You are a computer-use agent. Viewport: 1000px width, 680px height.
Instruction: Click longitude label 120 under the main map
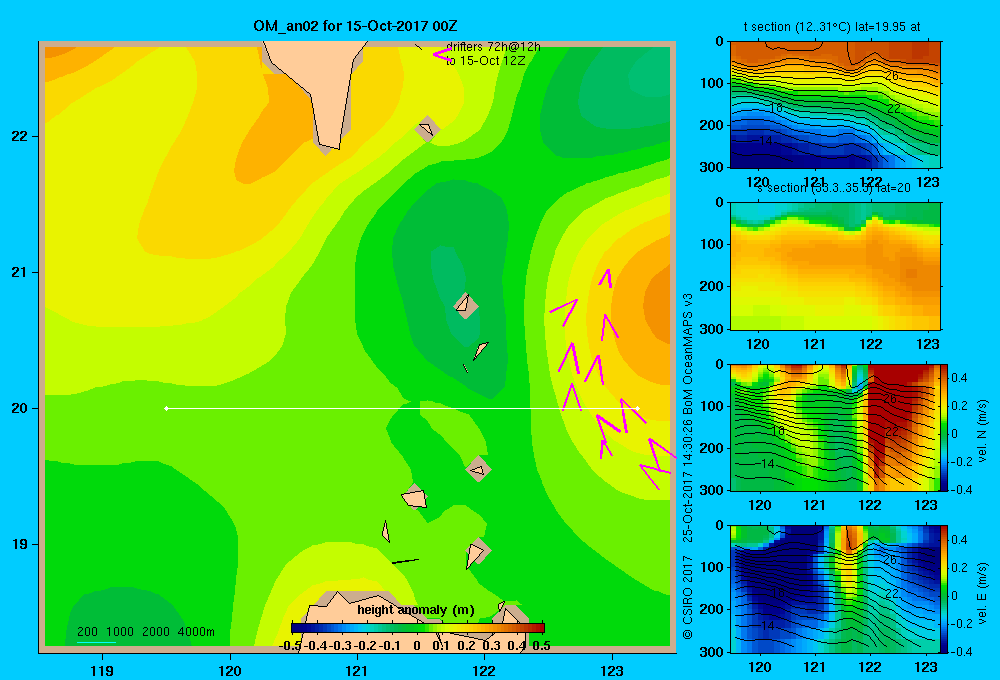(x=230, y=670)
